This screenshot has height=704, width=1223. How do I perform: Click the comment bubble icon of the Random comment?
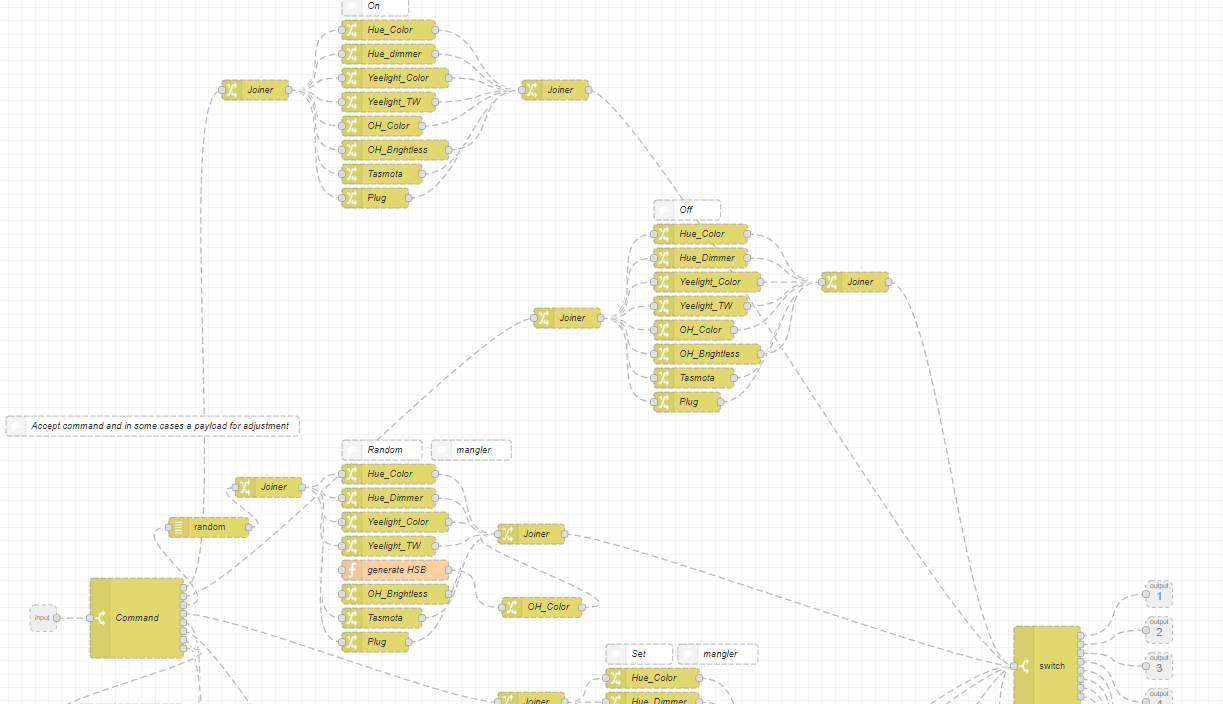point(351,450)
